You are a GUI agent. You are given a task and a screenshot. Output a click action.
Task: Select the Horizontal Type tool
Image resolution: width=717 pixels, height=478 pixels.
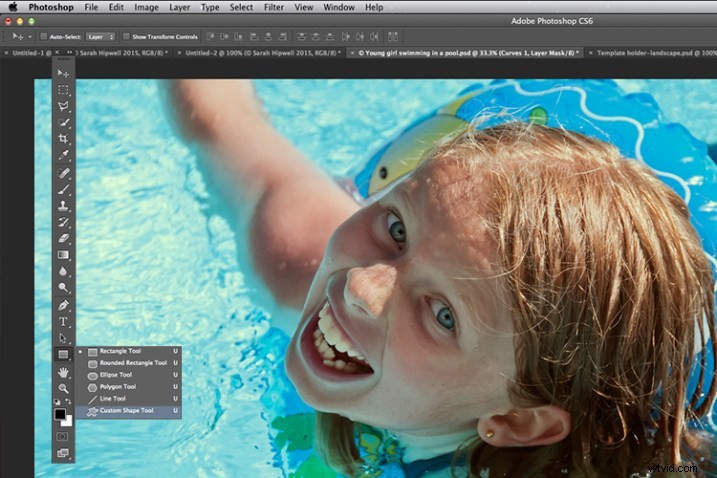(x=63, y=322)
